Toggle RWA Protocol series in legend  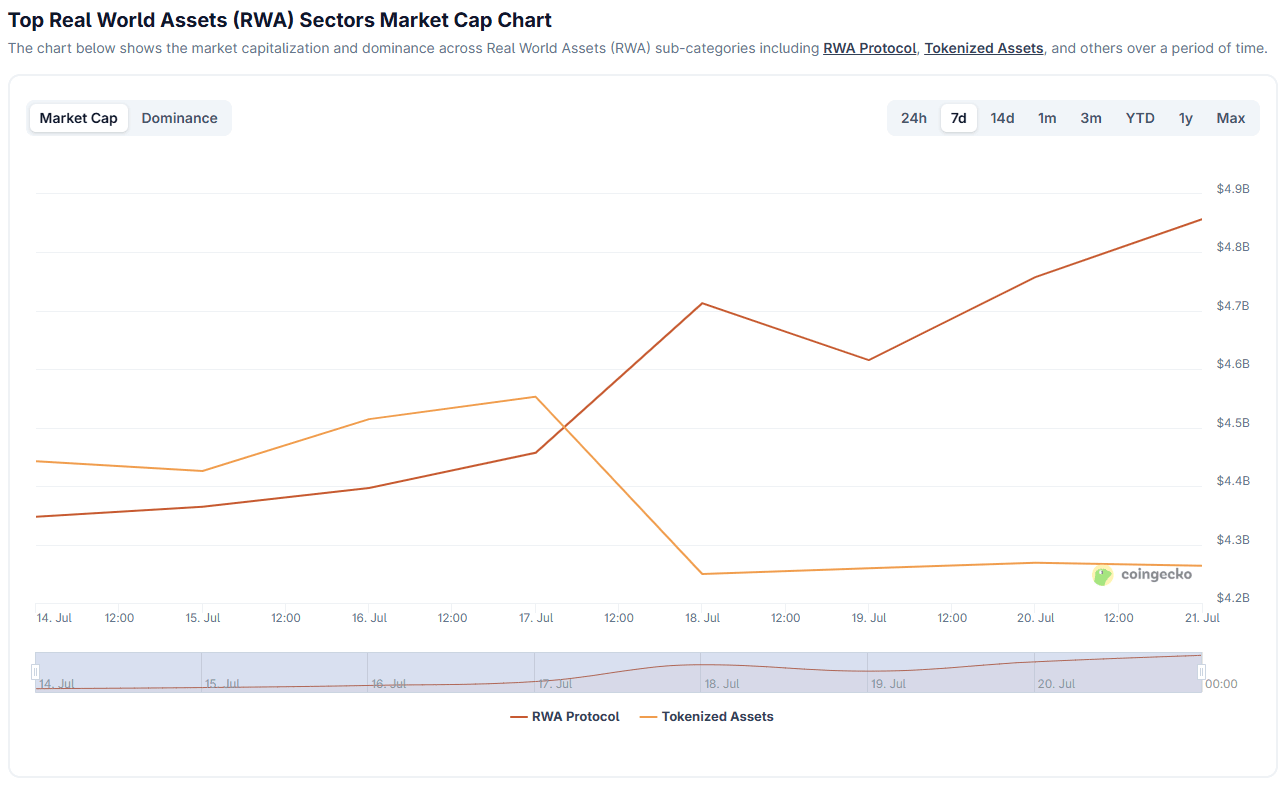565,717
